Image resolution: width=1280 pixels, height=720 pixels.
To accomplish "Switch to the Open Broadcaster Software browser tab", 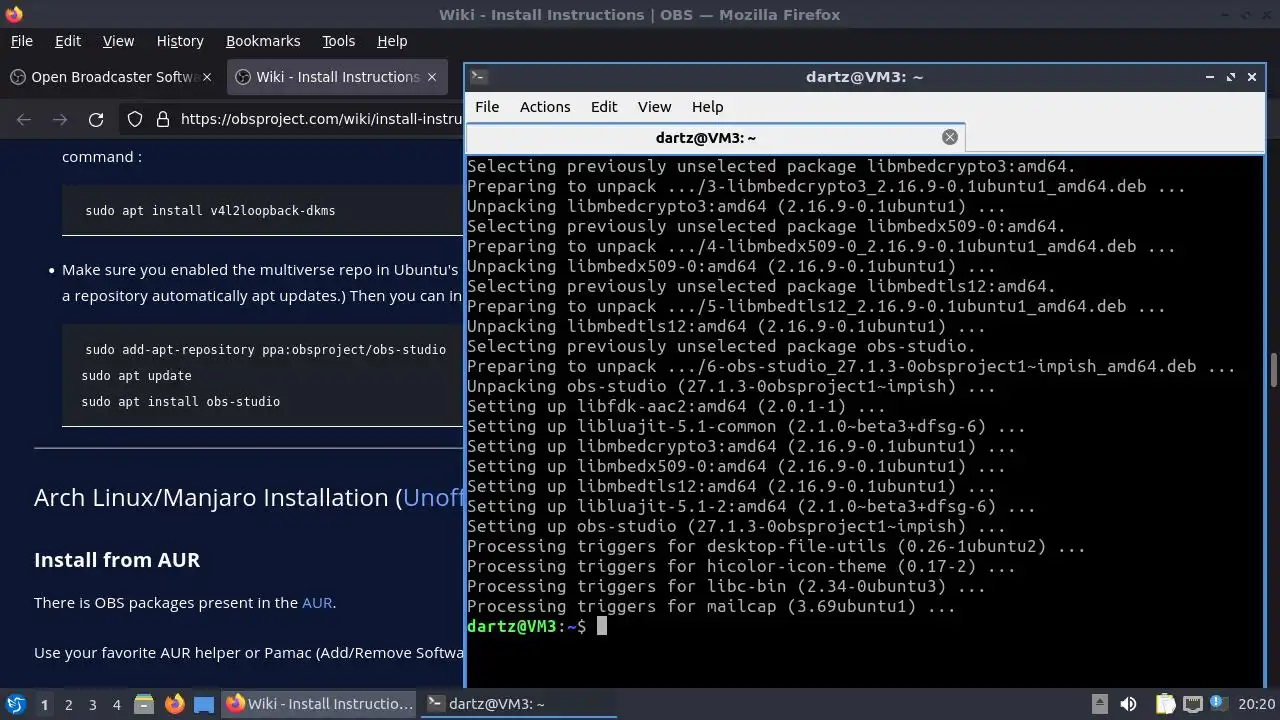I will (x=114, y=77).
